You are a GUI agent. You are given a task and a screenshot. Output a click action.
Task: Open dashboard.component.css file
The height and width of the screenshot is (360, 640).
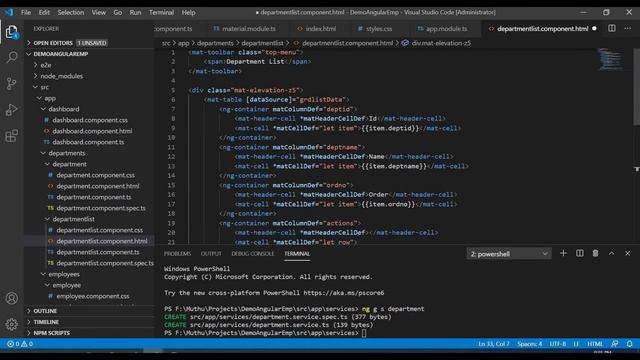click(90, 120)
